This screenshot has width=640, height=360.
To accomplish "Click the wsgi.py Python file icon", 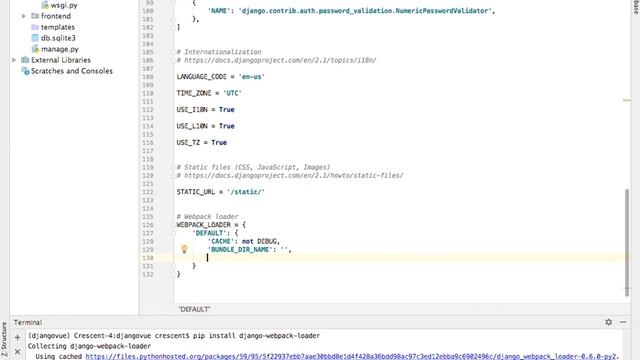I will click(45, 5).
